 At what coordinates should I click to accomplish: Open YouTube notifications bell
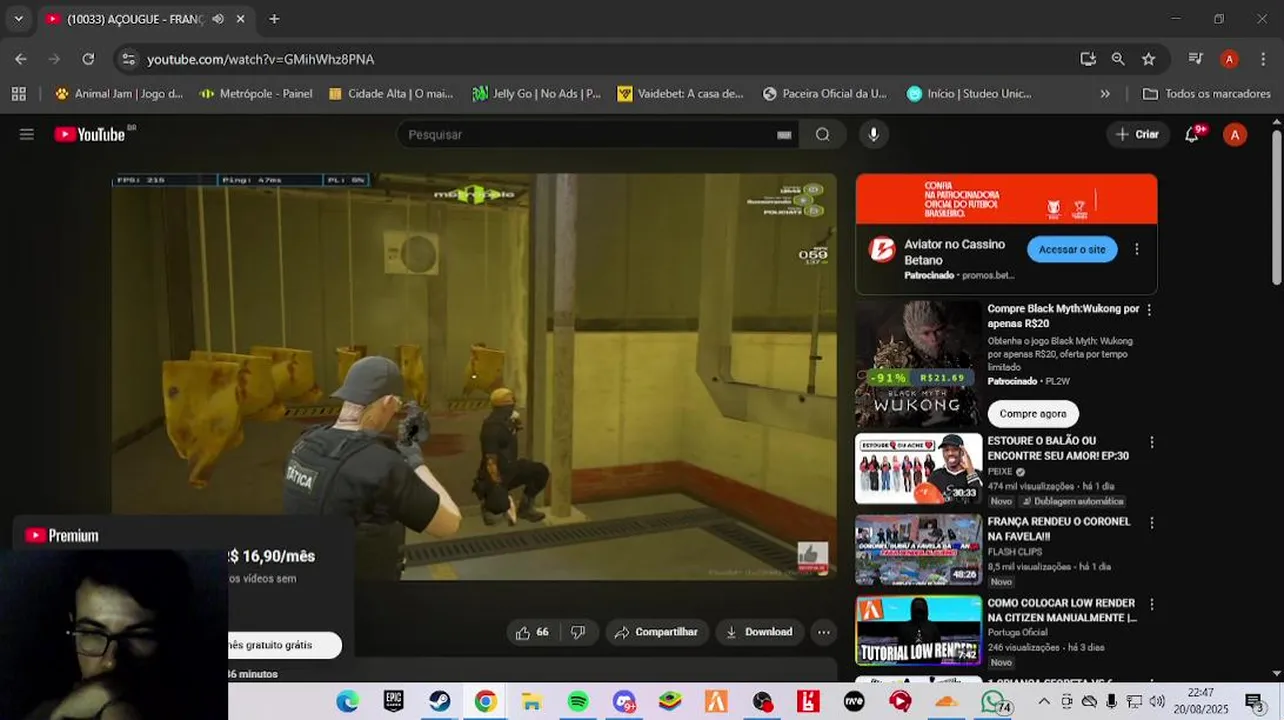coord(1192,134)
